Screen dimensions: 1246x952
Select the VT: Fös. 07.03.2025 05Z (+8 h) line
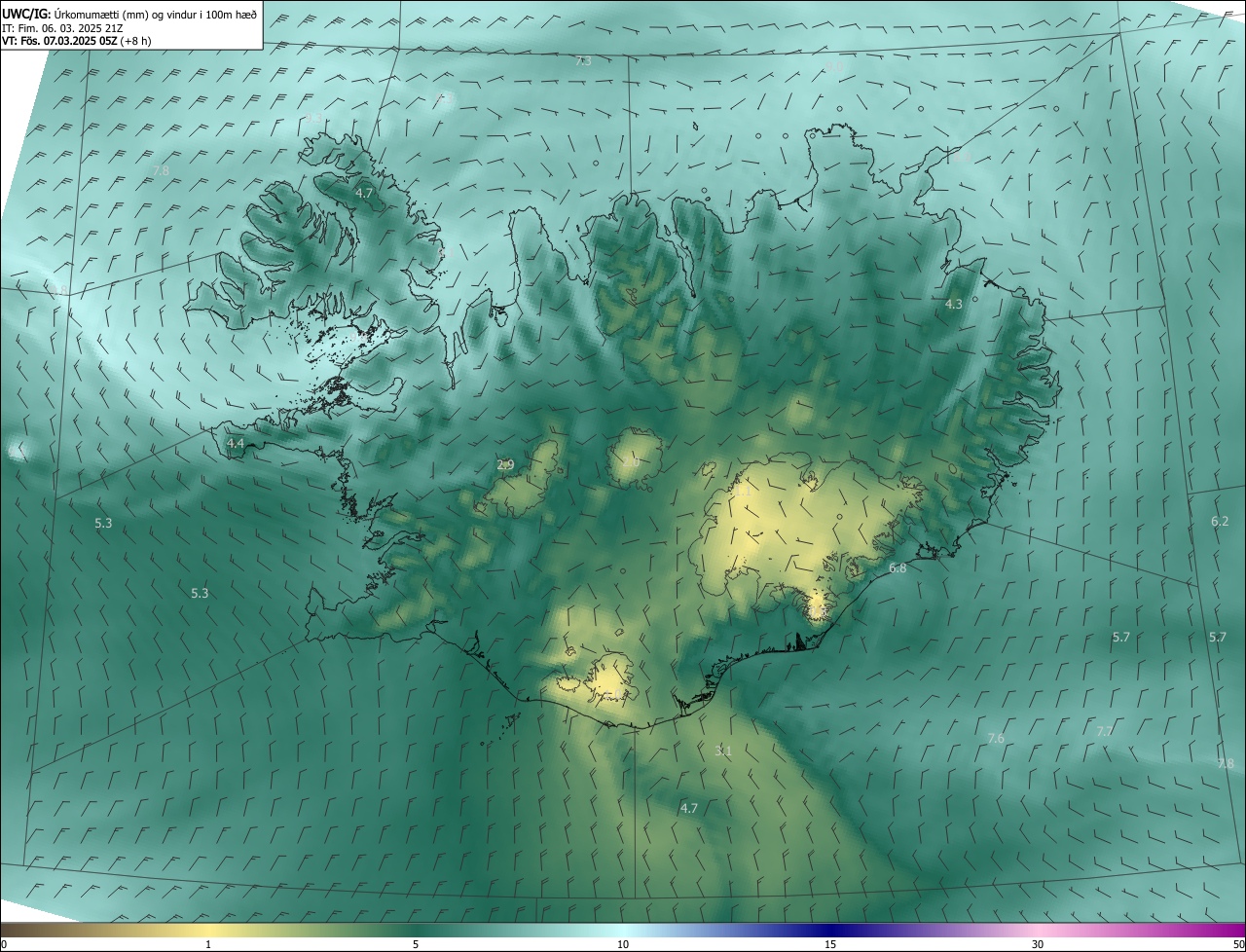tap(76, 41)
